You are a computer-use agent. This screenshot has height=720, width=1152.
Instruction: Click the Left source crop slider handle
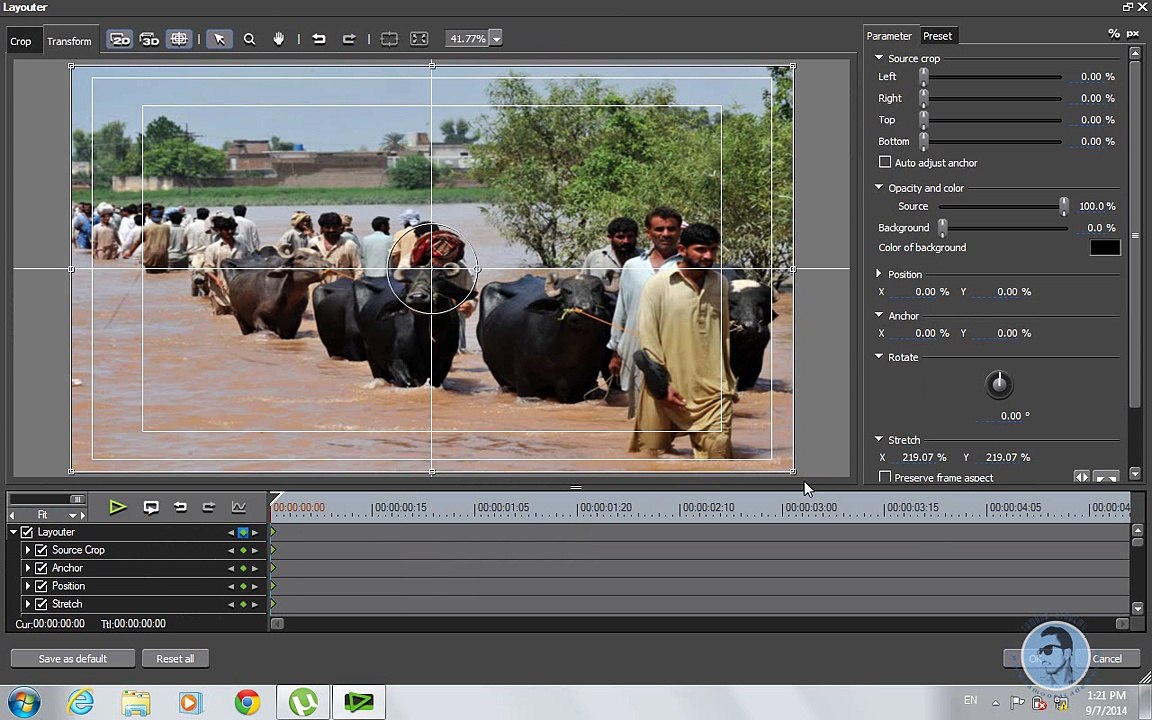pyautogui.click(x=924, y=76)
